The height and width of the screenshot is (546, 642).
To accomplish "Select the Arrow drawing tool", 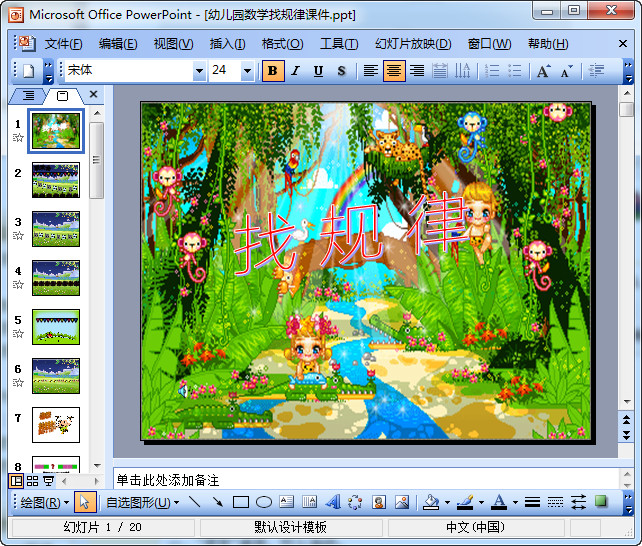I will 217,502.
